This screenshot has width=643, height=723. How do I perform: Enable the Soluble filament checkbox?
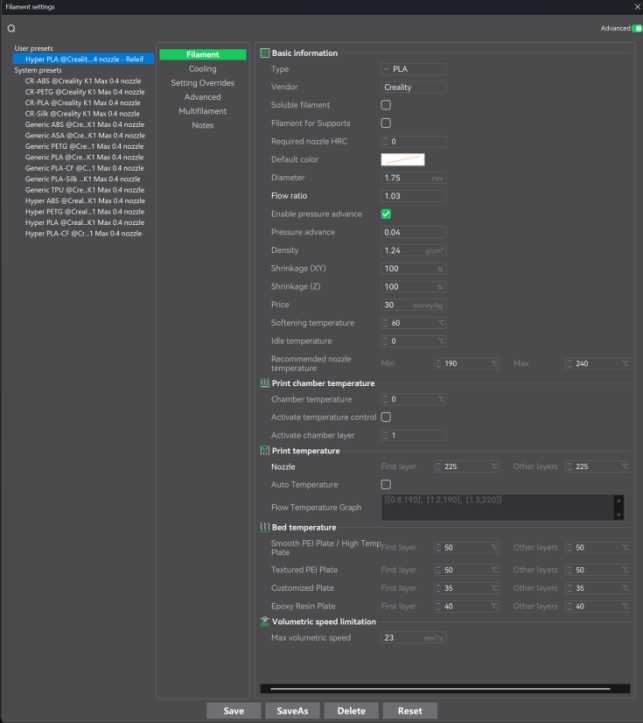point(386,105)
